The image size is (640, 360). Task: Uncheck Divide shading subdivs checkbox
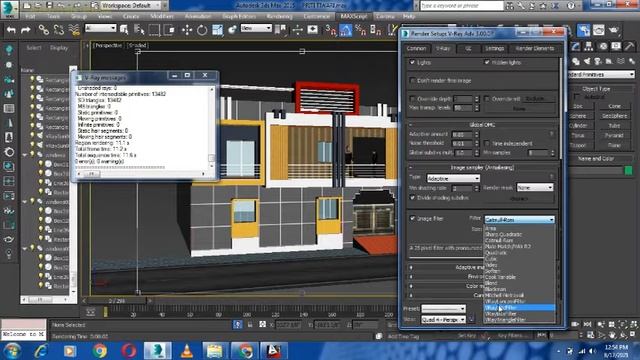pyautogui.click(x=412, y=198)
